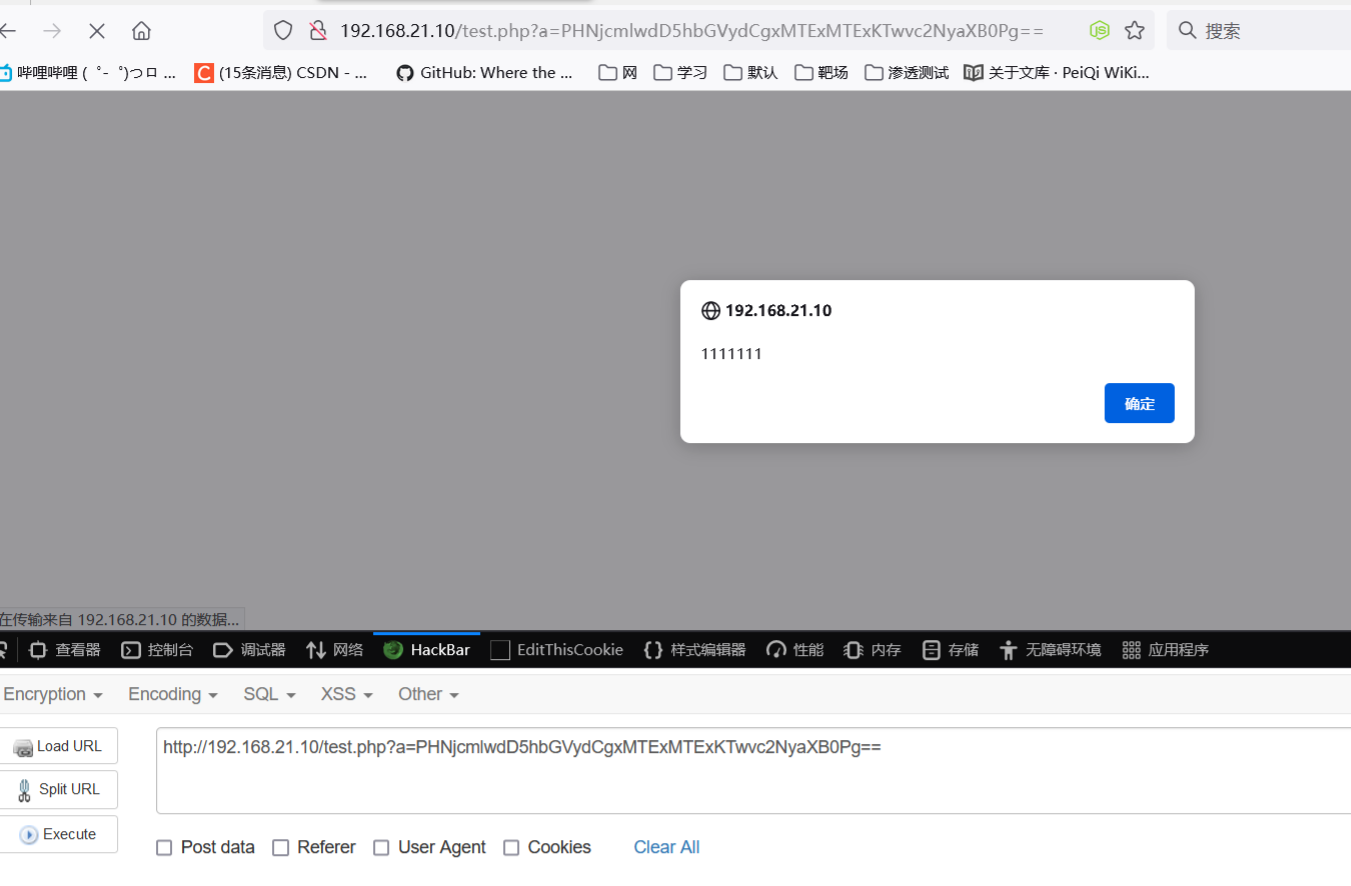Enable the Cookies checkbox
1351x886 pixels.
[x=512, y=847]
